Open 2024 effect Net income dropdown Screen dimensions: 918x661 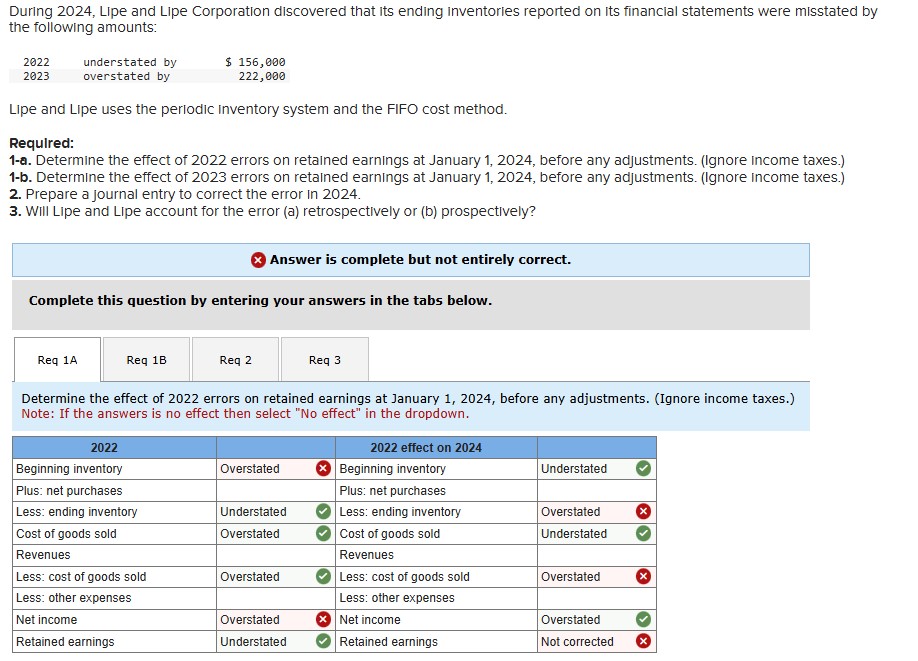click(597, 619)
